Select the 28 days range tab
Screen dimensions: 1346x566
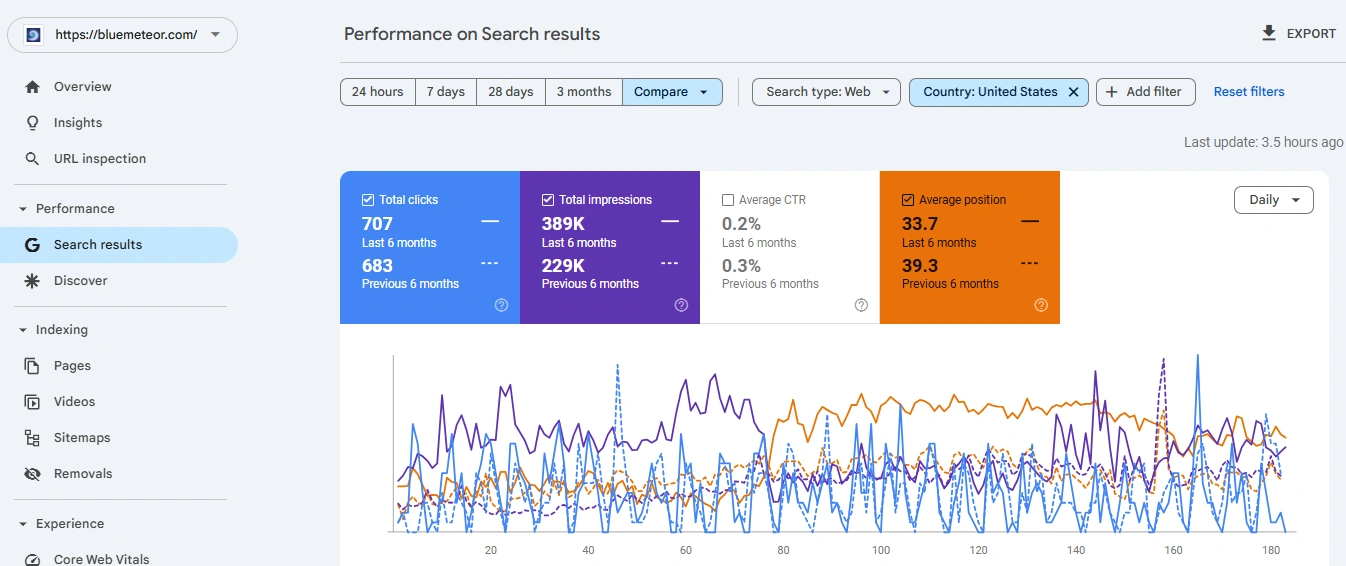pyautogui.click(x=511, y=92)
